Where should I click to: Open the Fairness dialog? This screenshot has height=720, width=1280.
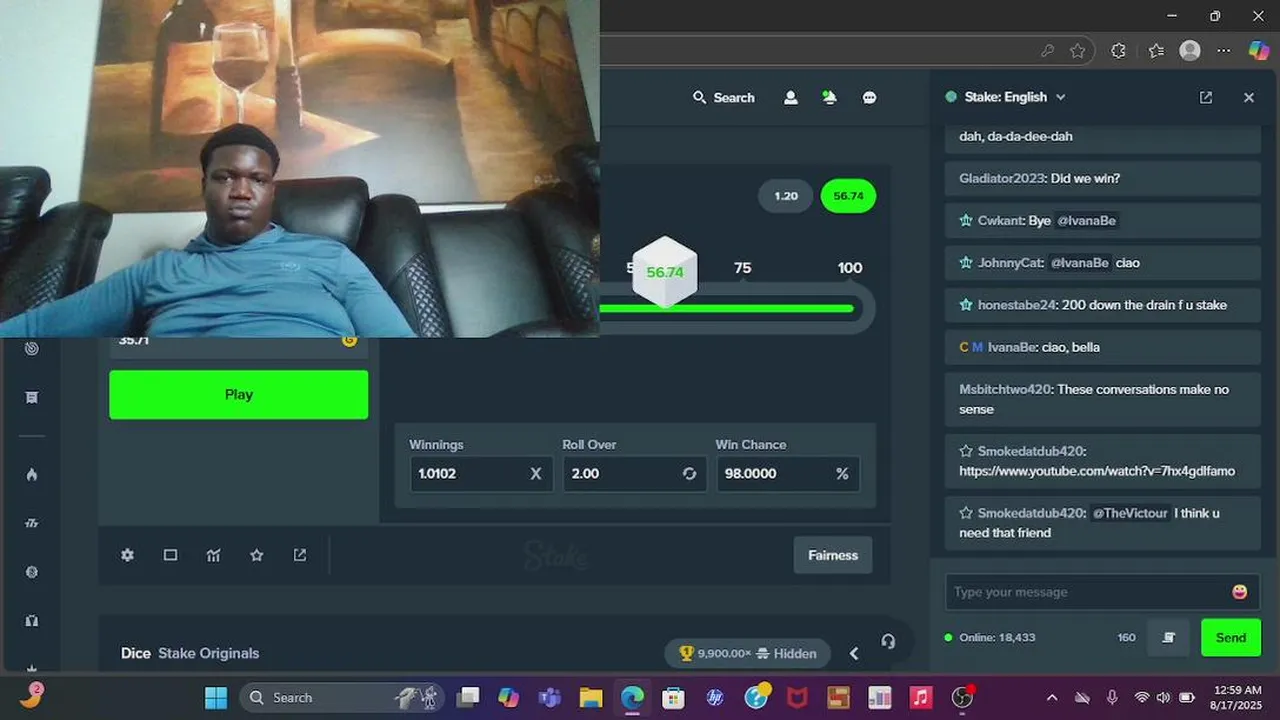(833, 555)
